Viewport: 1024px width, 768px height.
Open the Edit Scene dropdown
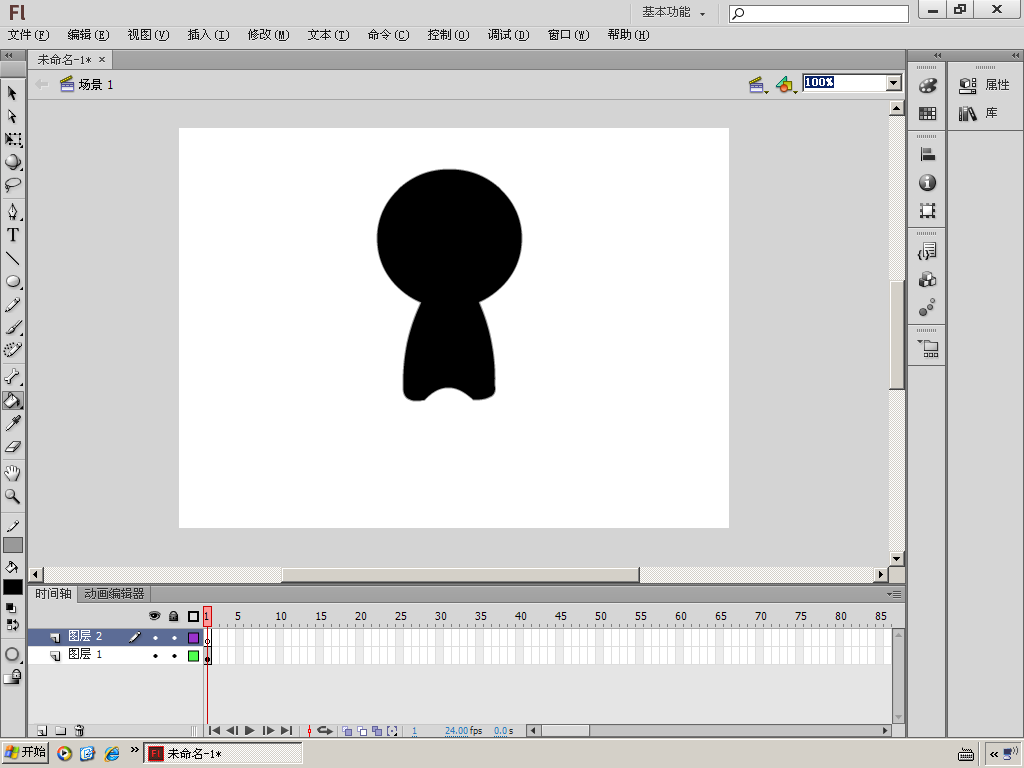pos(758,84)
